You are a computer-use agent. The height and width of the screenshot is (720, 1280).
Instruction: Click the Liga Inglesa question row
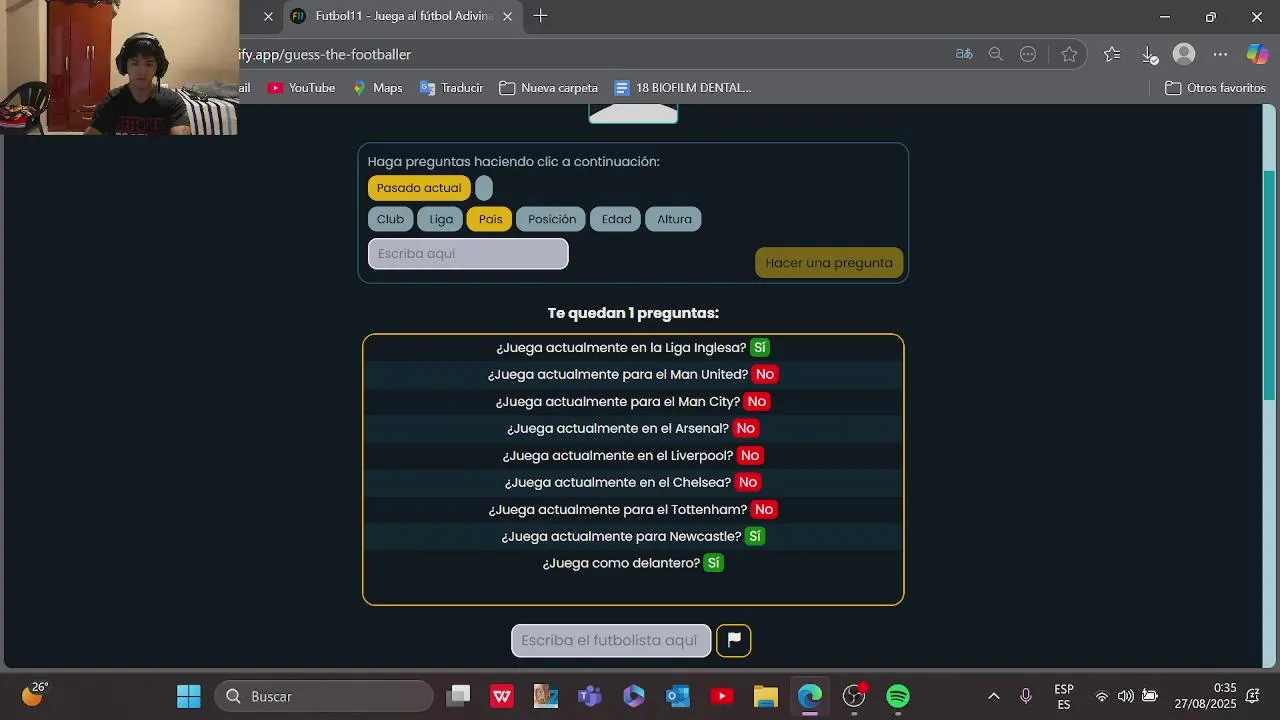tap(633, 347)
